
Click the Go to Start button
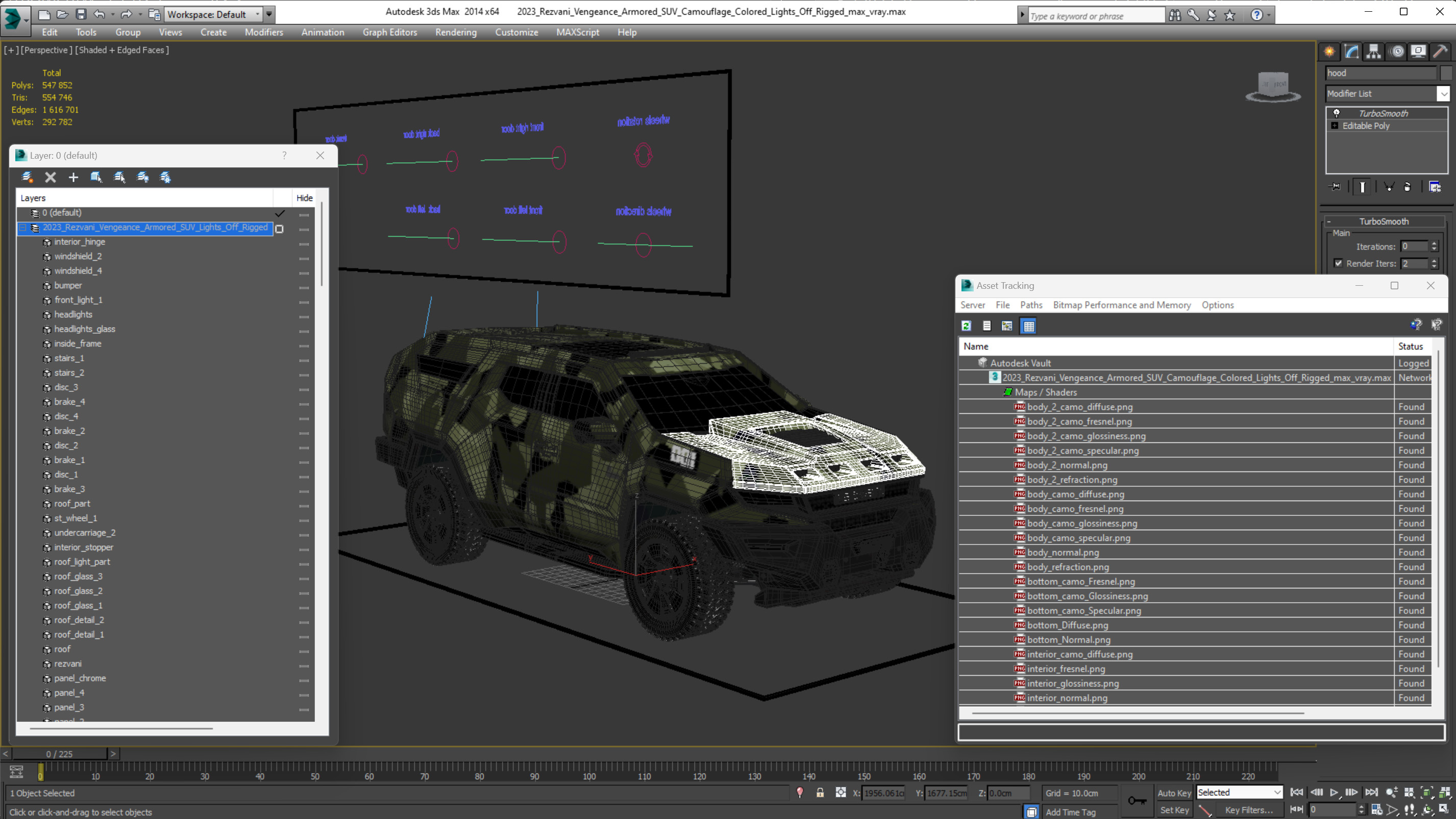[x=1297, y=792]
